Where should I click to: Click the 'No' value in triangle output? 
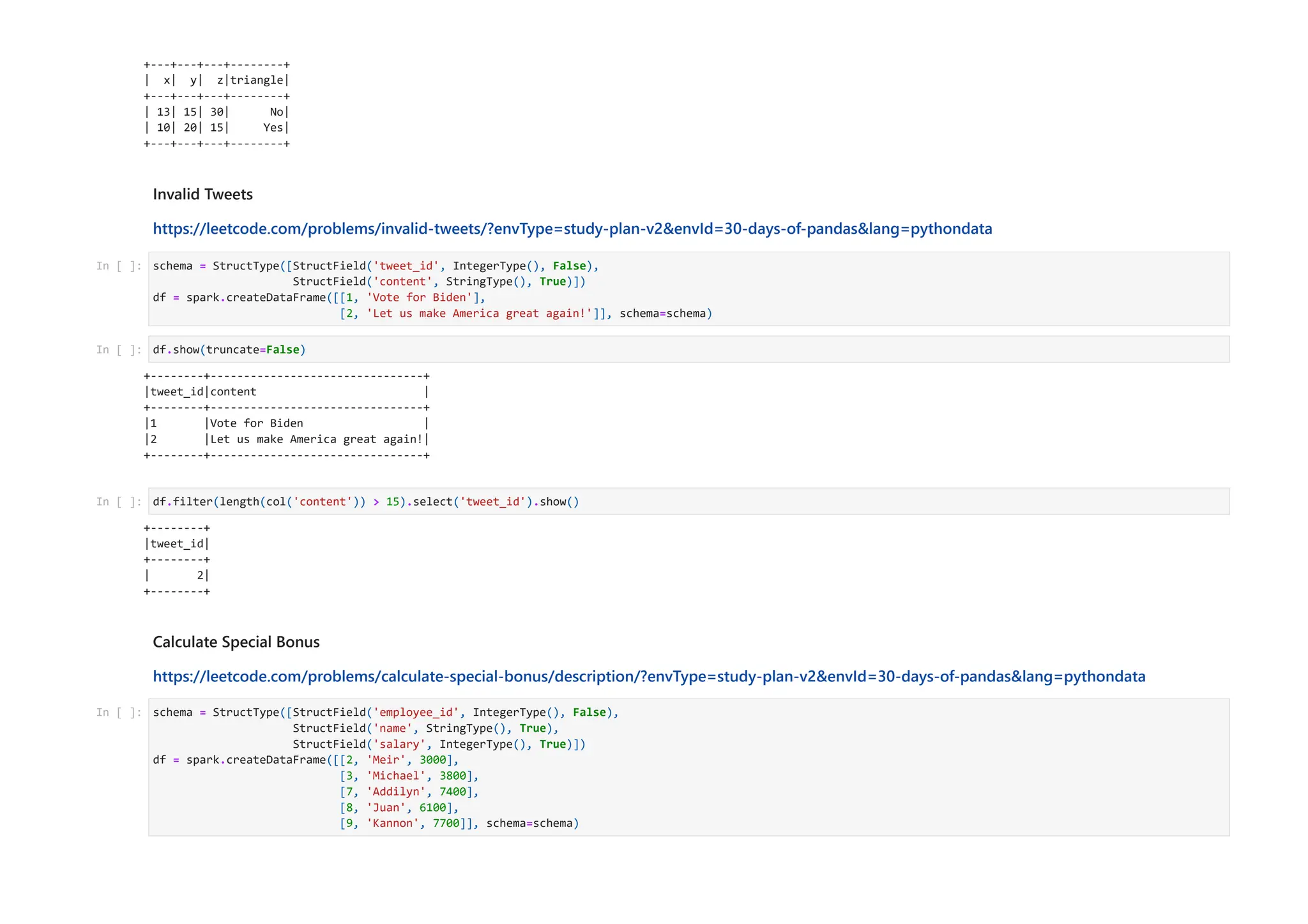click(x=277, y=112)
